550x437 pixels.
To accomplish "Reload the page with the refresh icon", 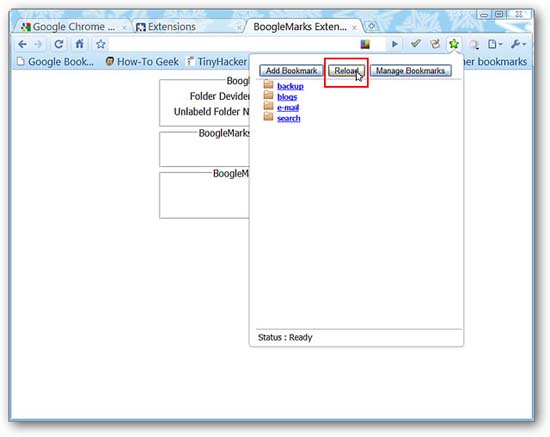I will (x=59, y=44).
